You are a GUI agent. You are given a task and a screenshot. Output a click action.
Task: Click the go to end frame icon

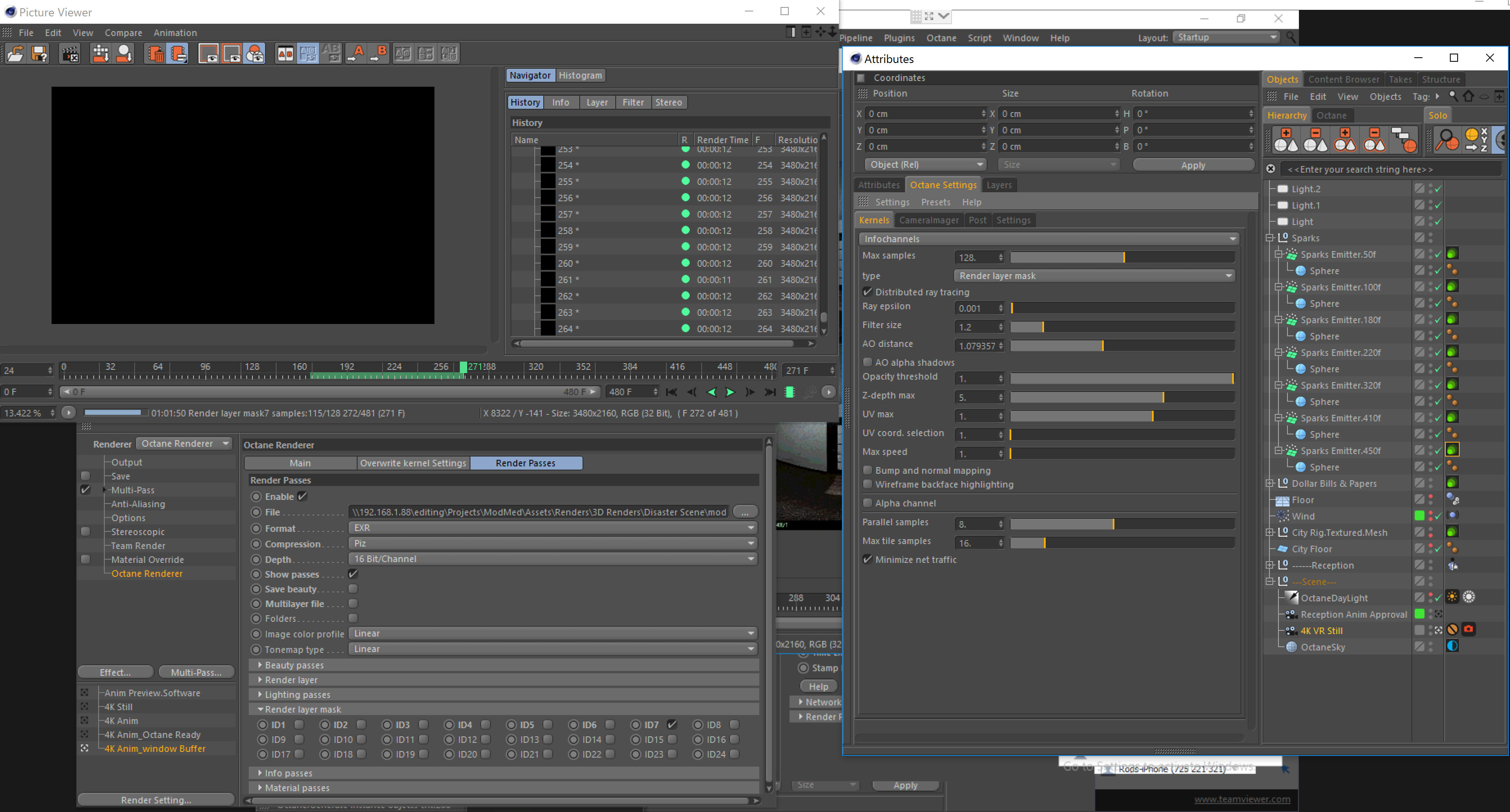coord(770,392)
